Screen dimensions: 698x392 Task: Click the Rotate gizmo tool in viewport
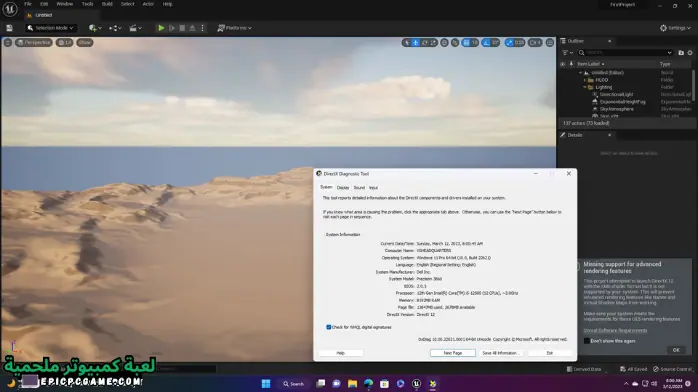pyautogui.click(x=425, y=43)
